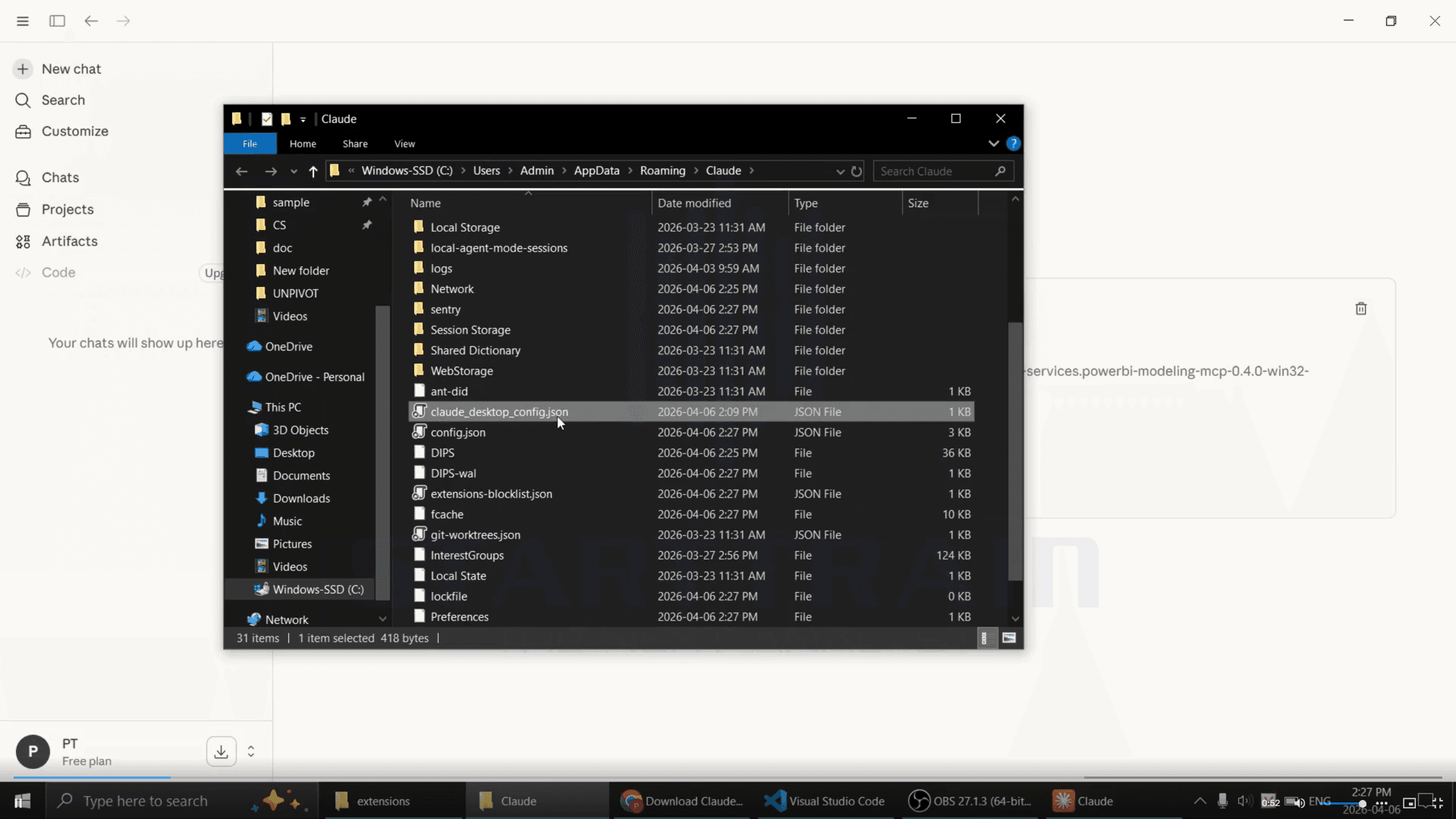This screenshot has width=1456, height=819.
Task: Open Chats in Claude sidebar
Action: (x=47, y=178)
